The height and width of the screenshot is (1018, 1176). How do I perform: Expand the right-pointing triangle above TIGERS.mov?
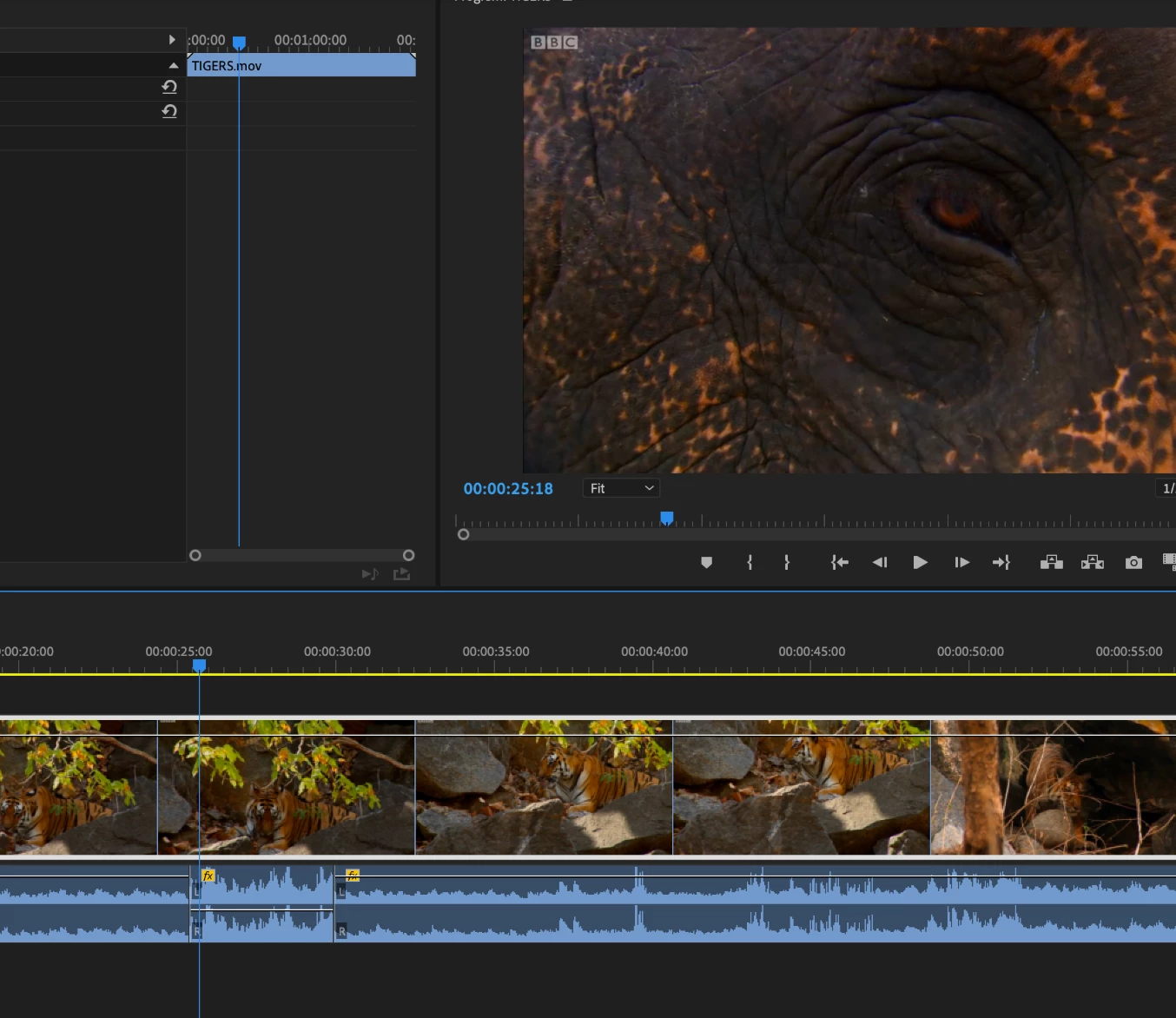coord(171,40)
